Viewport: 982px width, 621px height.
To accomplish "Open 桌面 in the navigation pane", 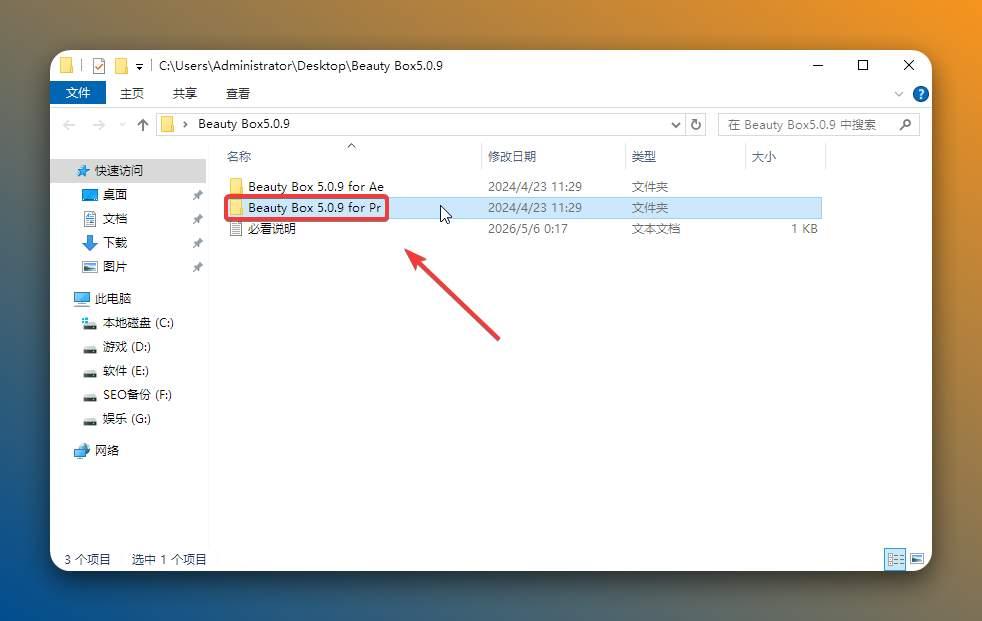I will click(x=115, y=195).
